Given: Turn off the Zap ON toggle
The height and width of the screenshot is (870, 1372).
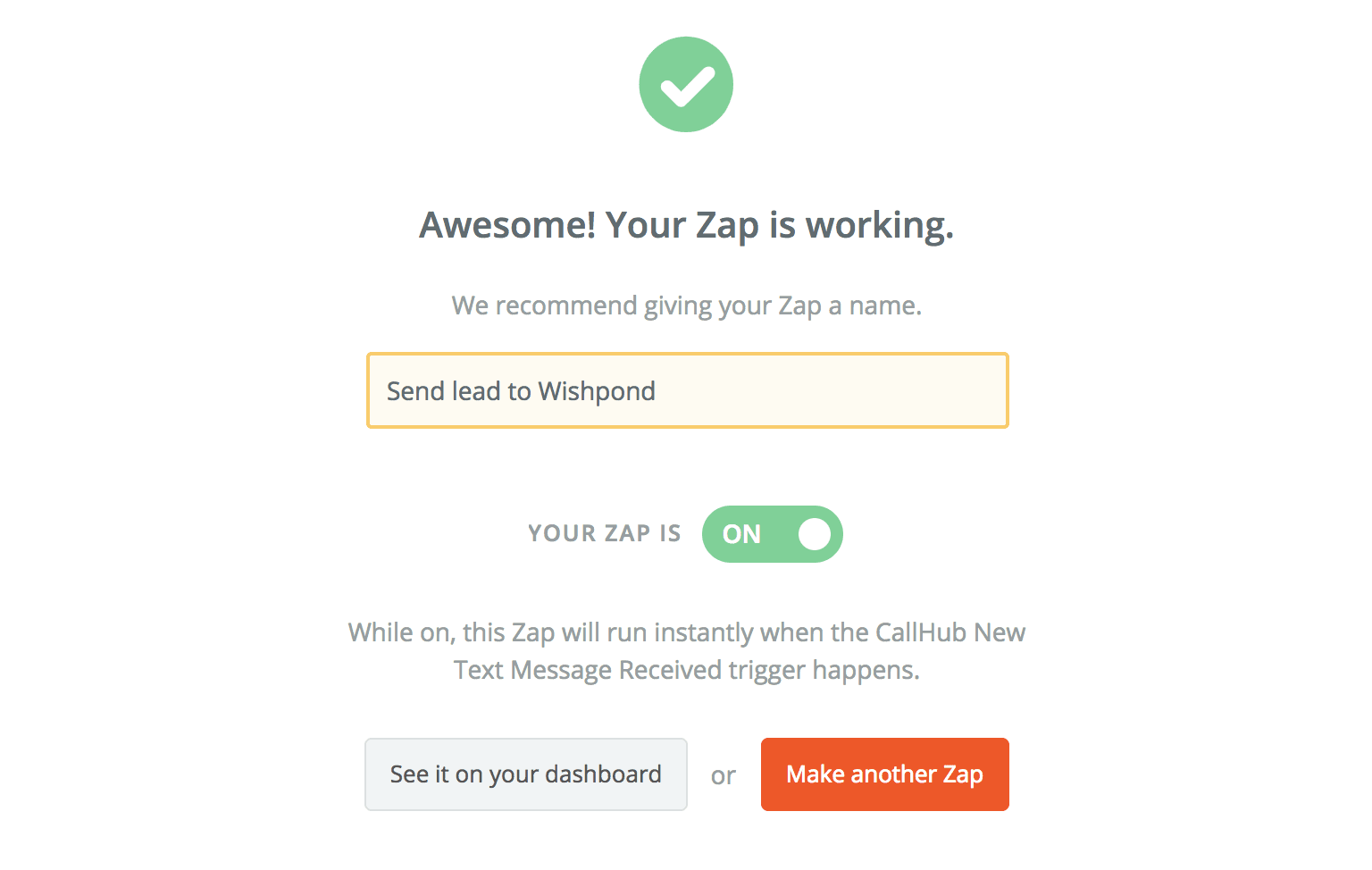Looking at the screenshot, I should (x=772, y=534).
